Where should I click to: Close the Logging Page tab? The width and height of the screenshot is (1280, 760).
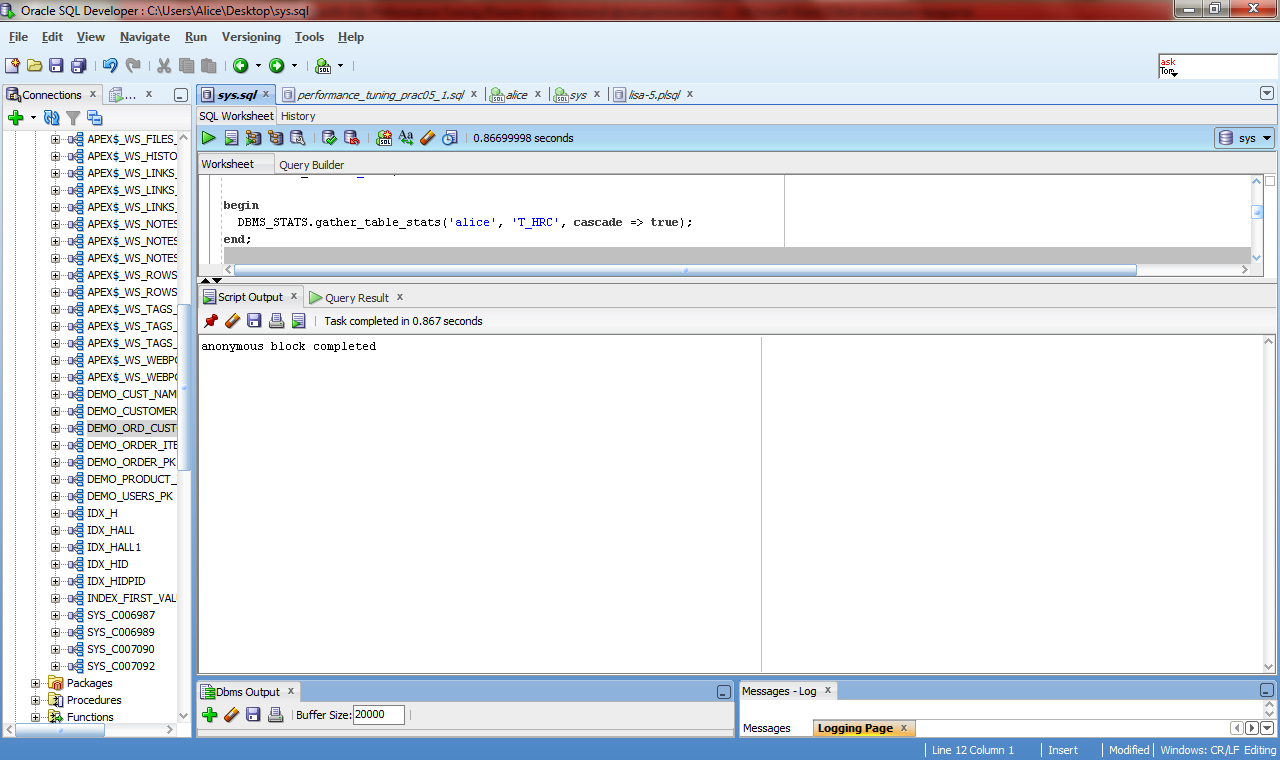coord(903,728)
